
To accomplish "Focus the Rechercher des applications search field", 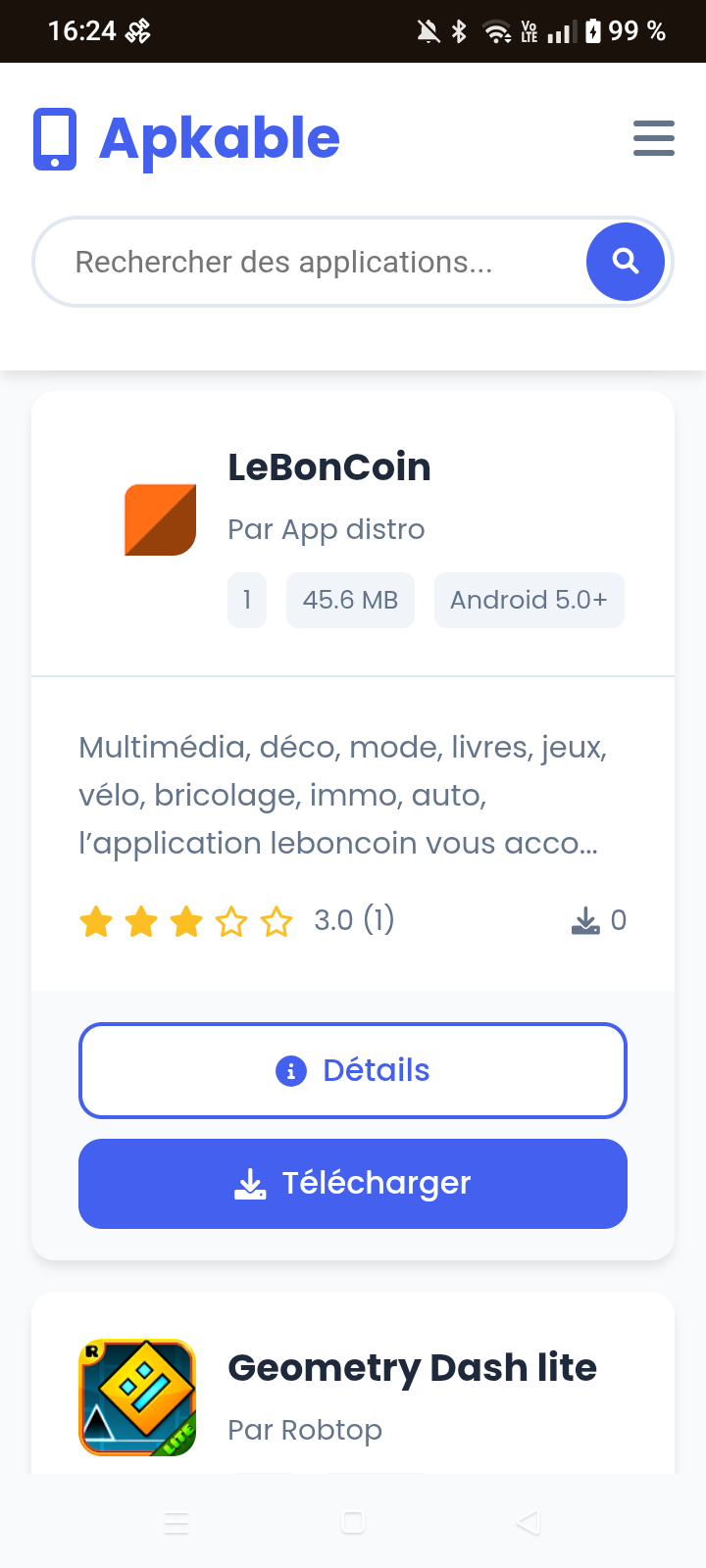I will [304, 263].
